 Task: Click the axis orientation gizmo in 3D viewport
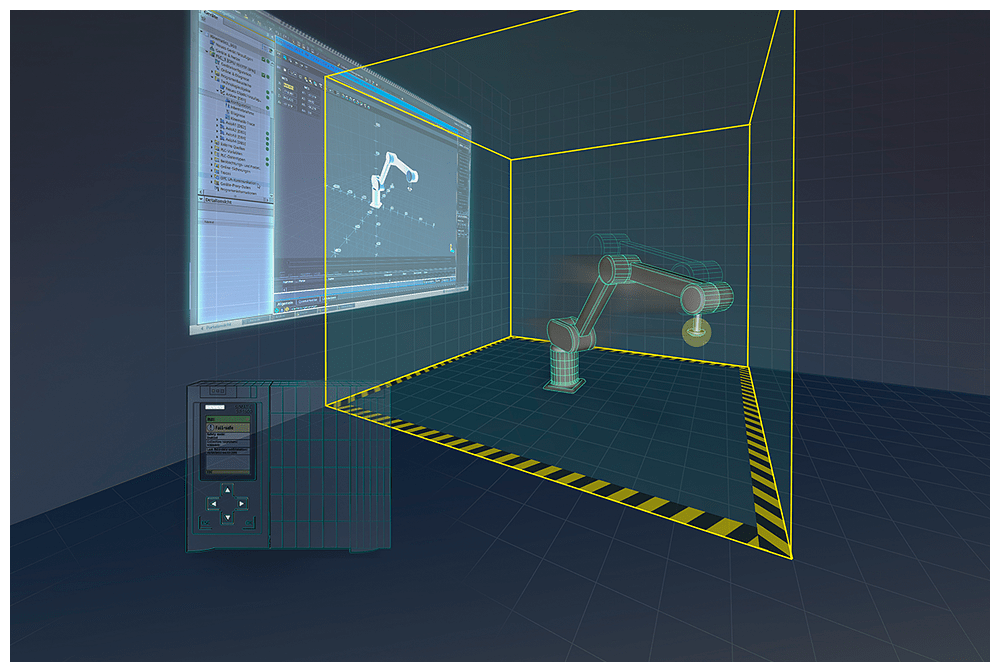(453, 246)
